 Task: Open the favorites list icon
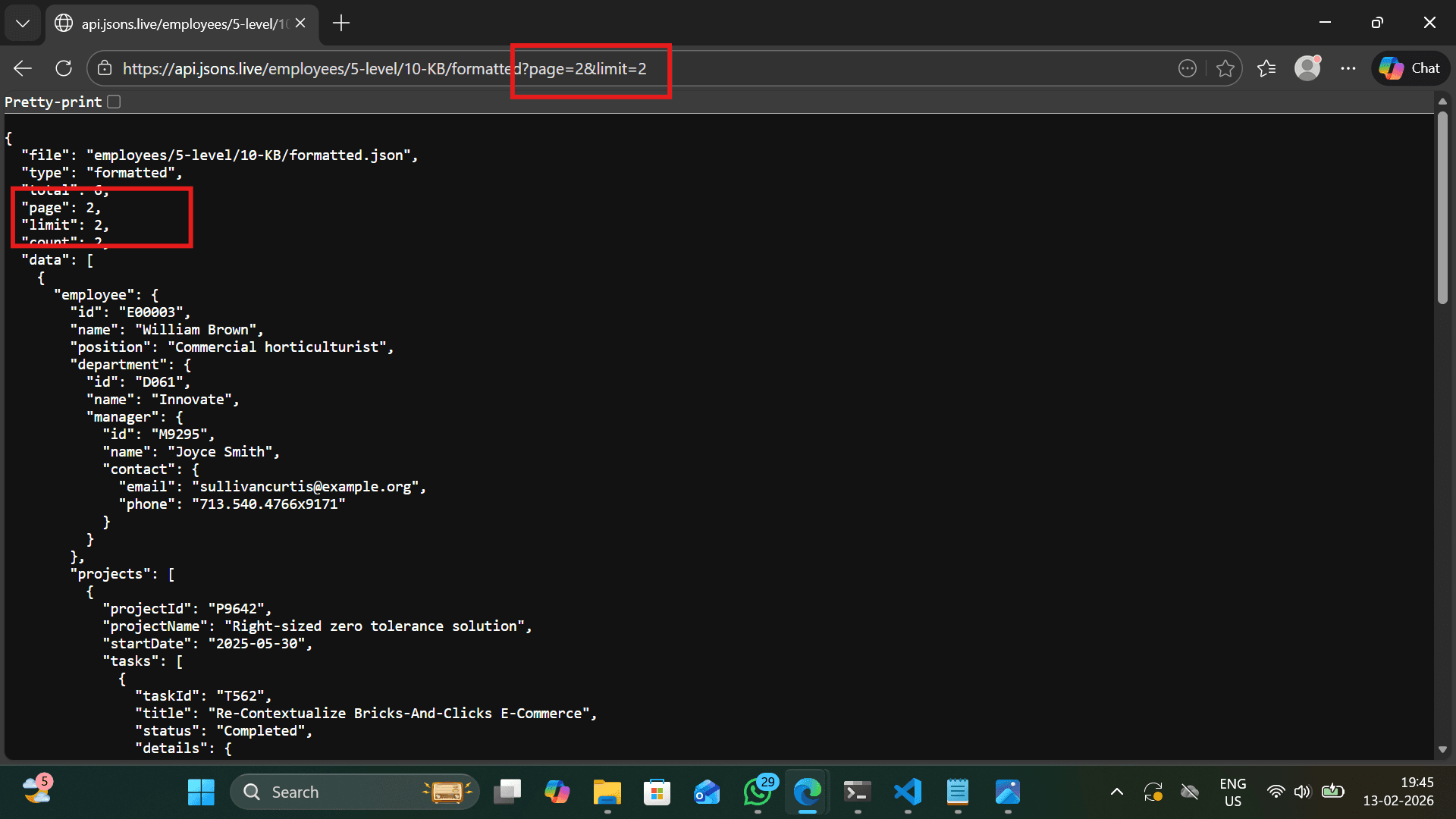point(1266,68)
